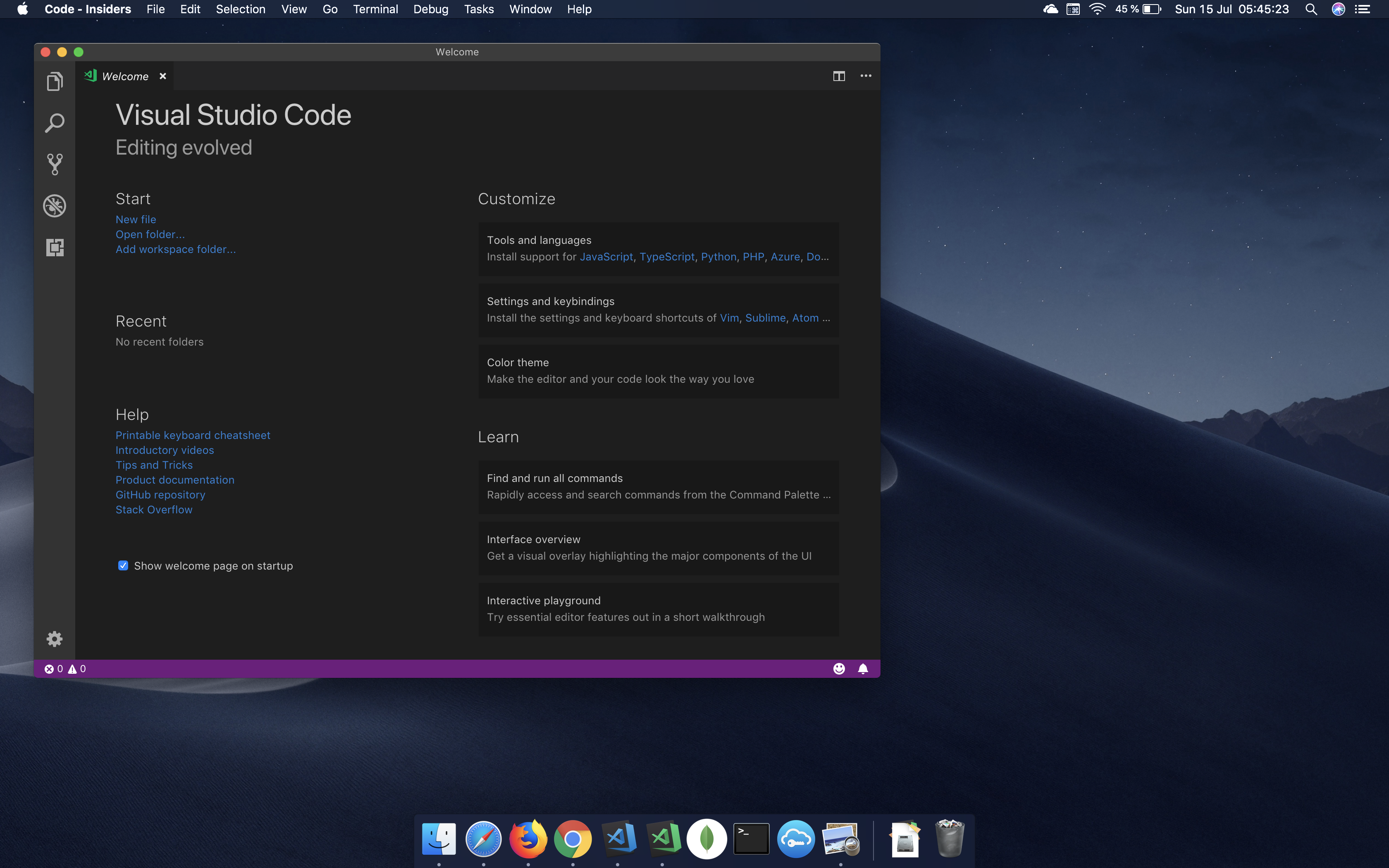
Task: Click Add workspace folder... link
Action: 176,249
